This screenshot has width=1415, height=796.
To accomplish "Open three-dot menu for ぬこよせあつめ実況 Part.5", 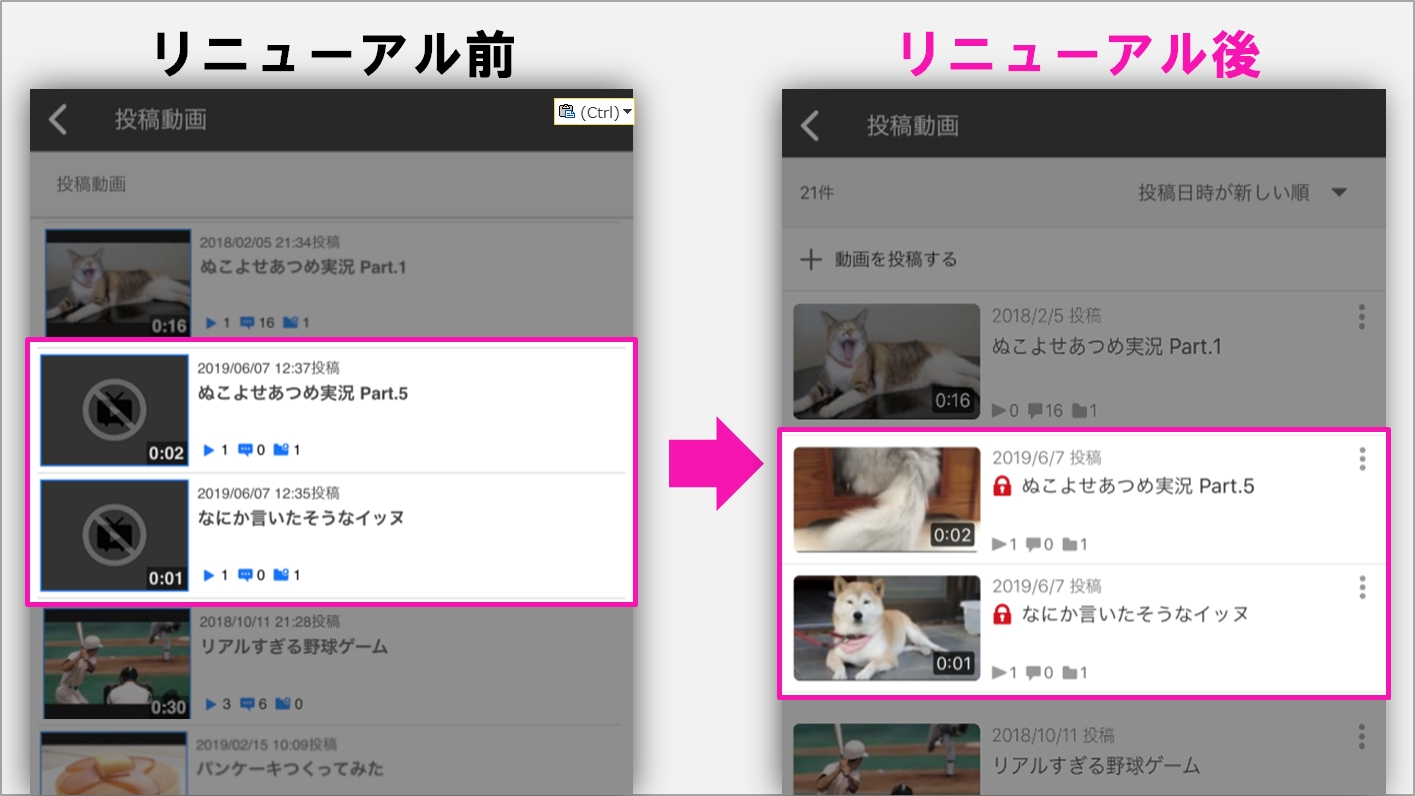I will click(x=1361, y=460).
